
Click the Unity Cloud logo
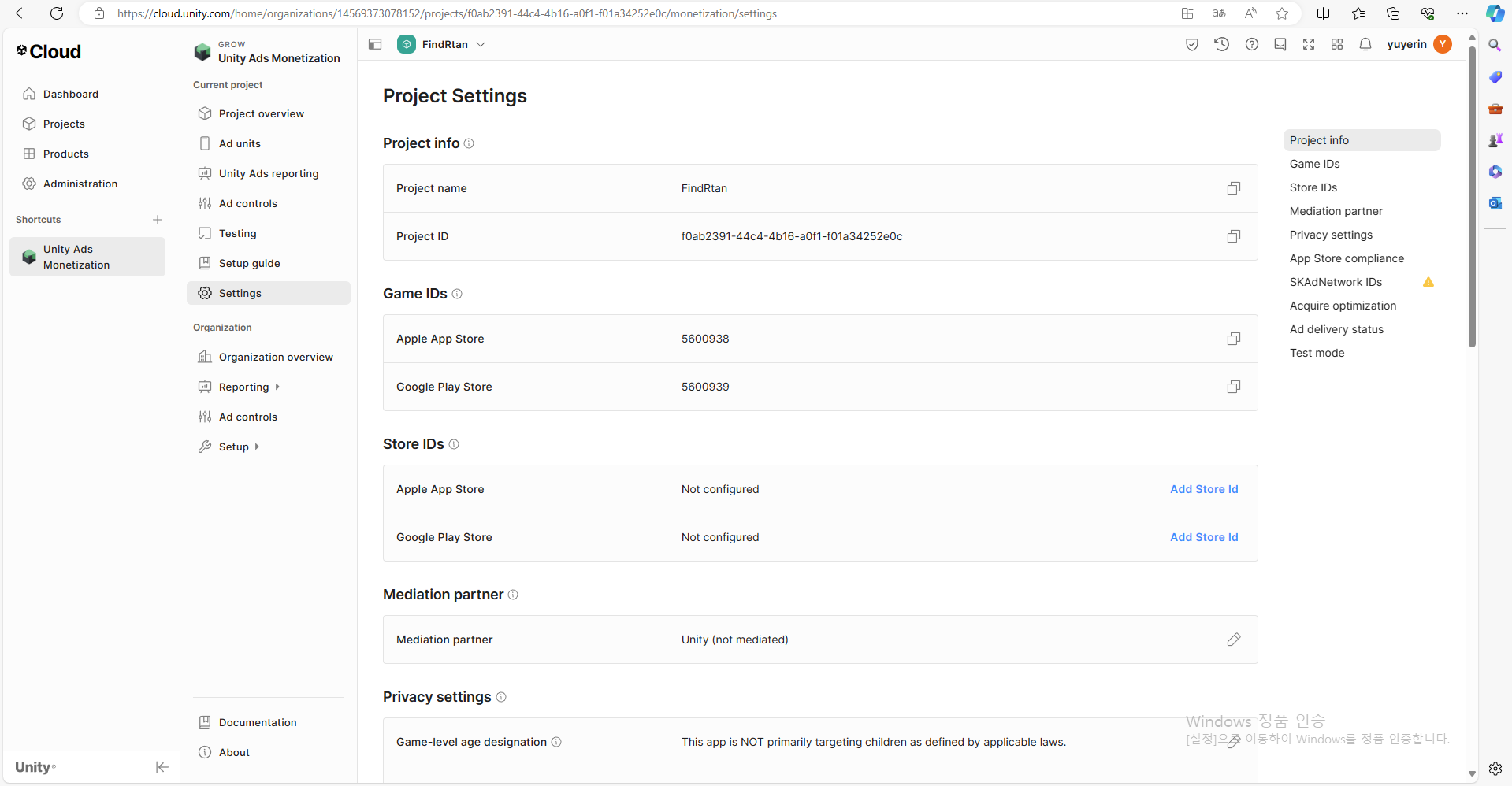(x=49, y=52)
